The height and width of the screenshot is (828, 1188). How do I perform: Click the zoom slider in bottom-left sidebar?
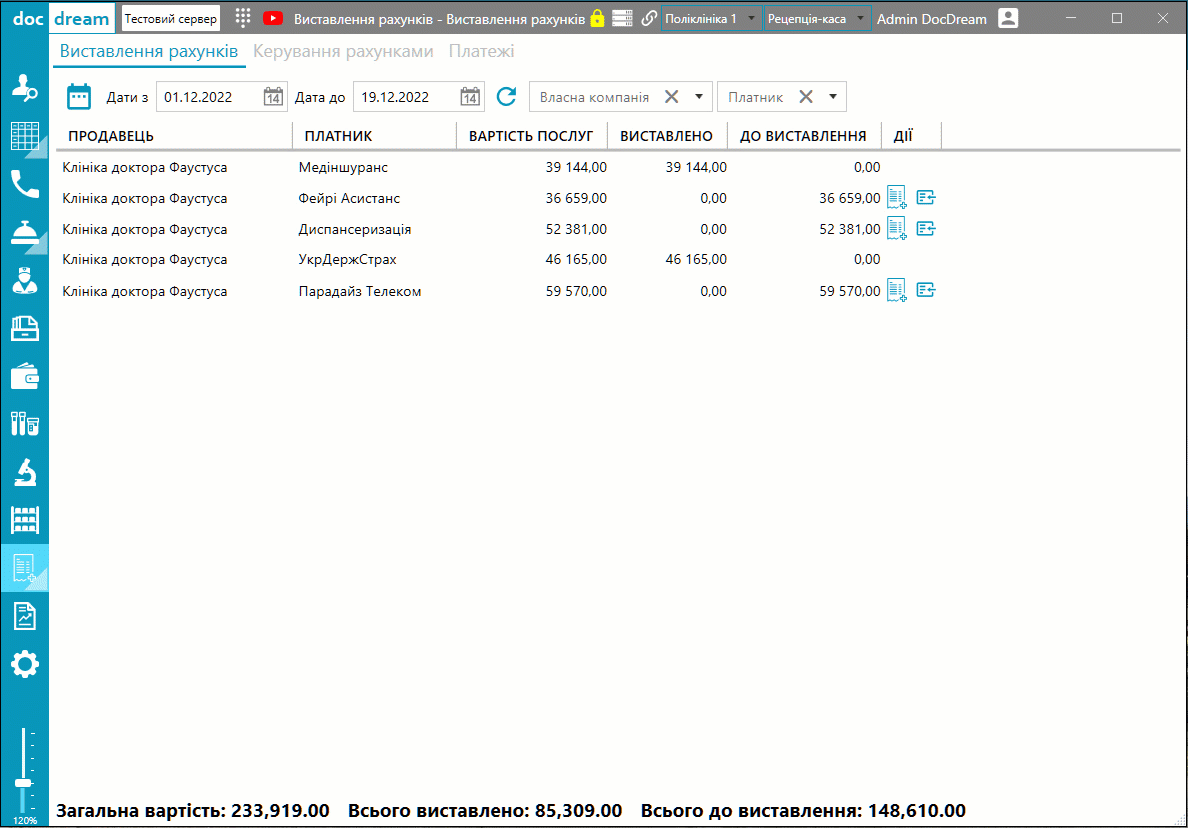point(22,782)
